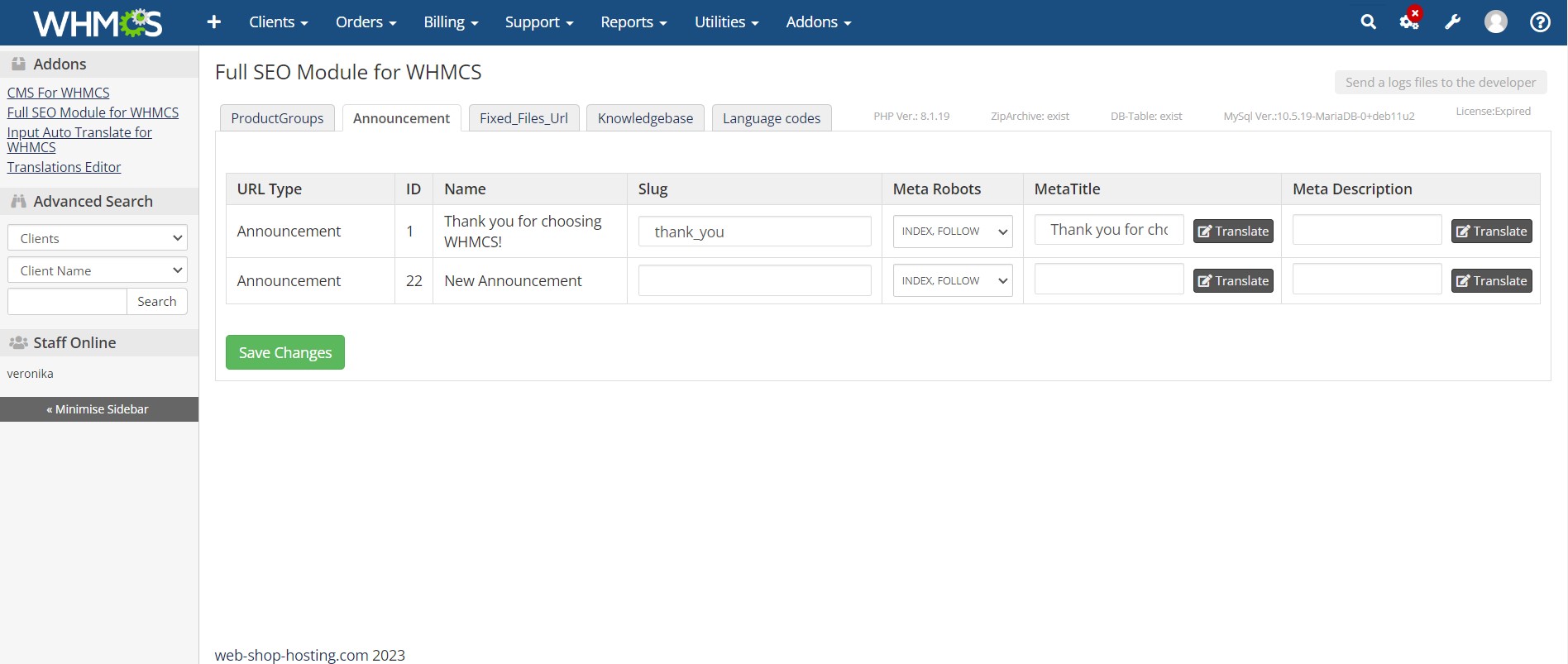Click Meta Description field for New Announcement
The width and height of the screenshot is (1568, 664).
click(1367, 279)
